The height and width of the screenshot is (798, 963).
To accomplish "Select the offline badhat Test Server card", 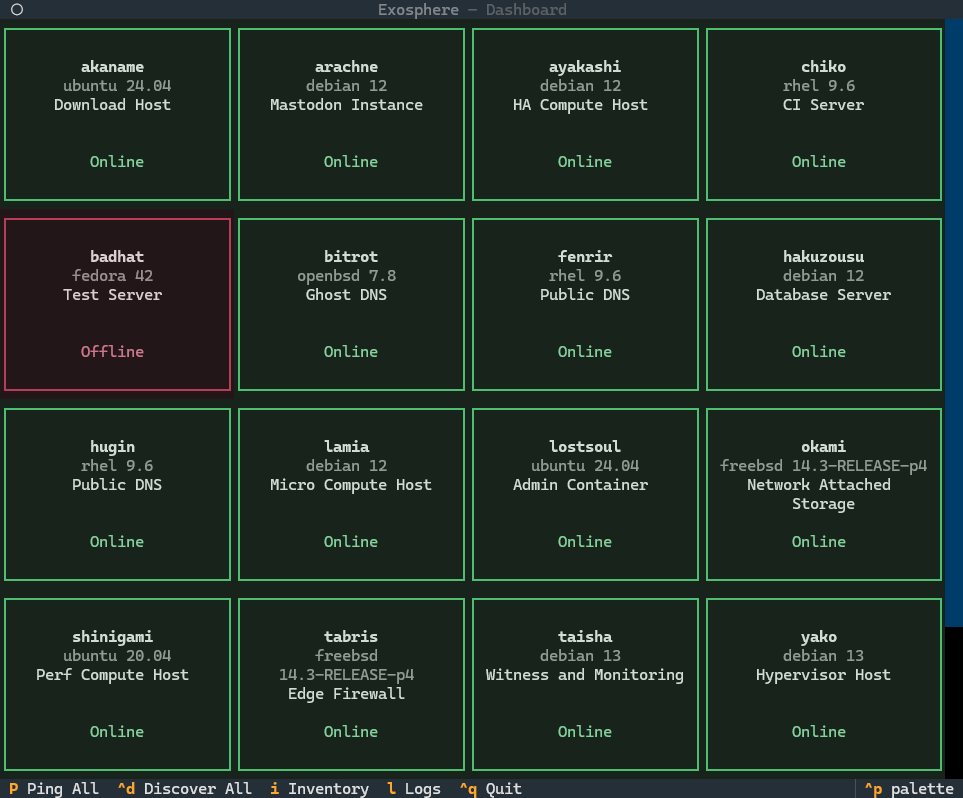I will pyautogui.click(x=117, y=304).
